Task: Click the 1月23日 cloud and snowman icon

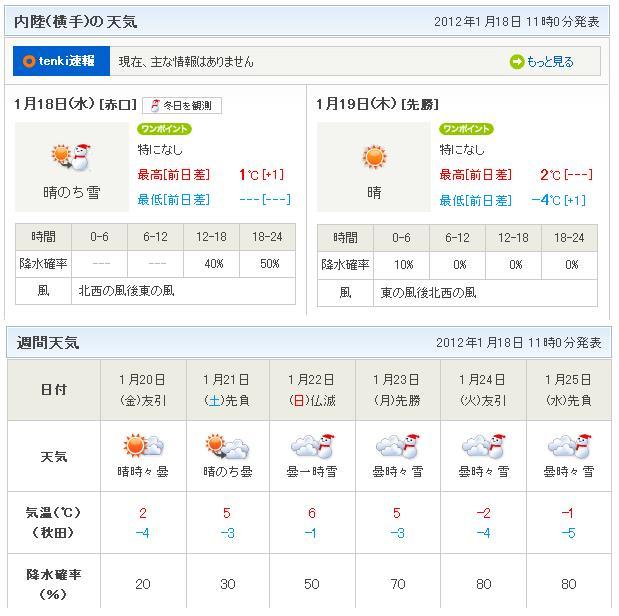Action: click(x=398, y=446)
